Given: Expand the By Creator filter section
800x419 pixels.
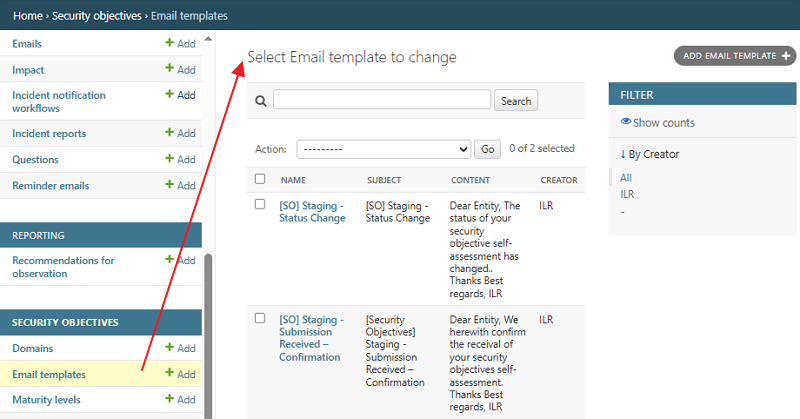Looking at the screenshot, I should [x=649, y=154].
